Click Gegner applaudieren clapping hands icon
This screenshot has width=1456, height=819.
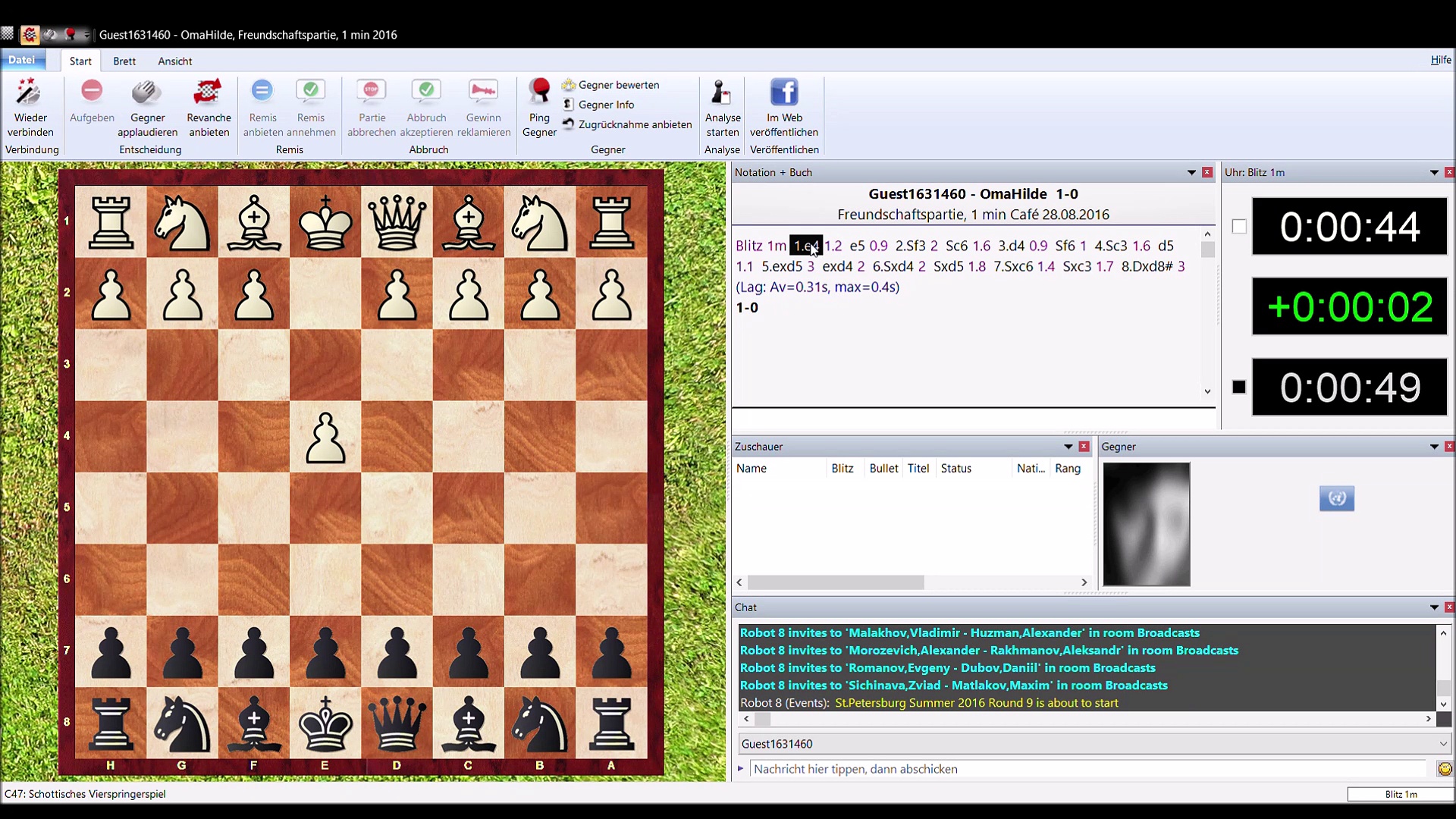pyautogui.click(x=147, y=93)
